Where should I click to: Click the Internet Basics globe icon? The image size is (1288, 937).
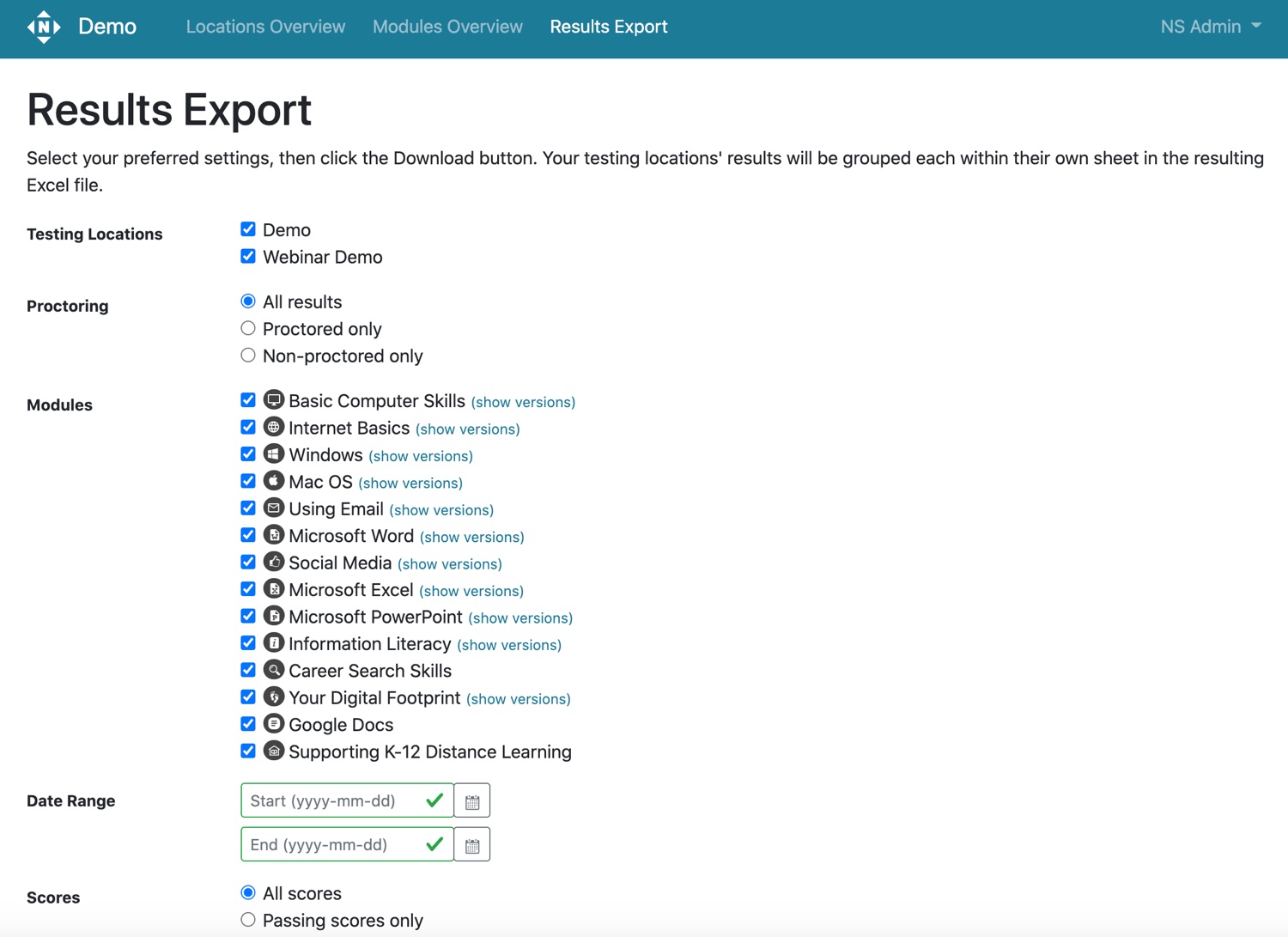pos(273,427)
